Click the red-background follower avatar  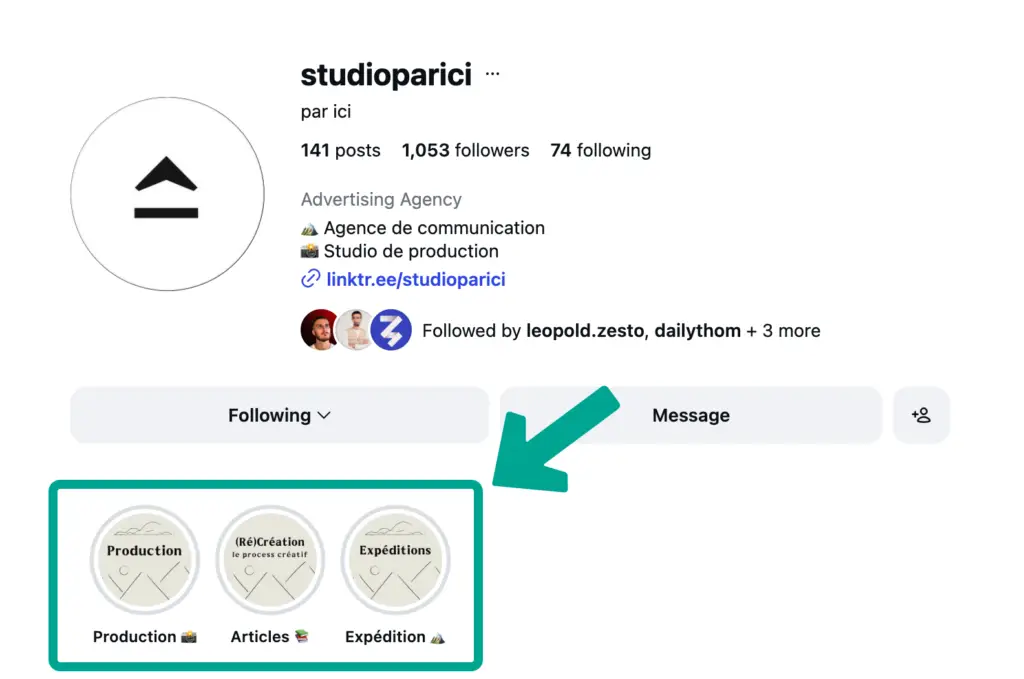pos(319,330)
